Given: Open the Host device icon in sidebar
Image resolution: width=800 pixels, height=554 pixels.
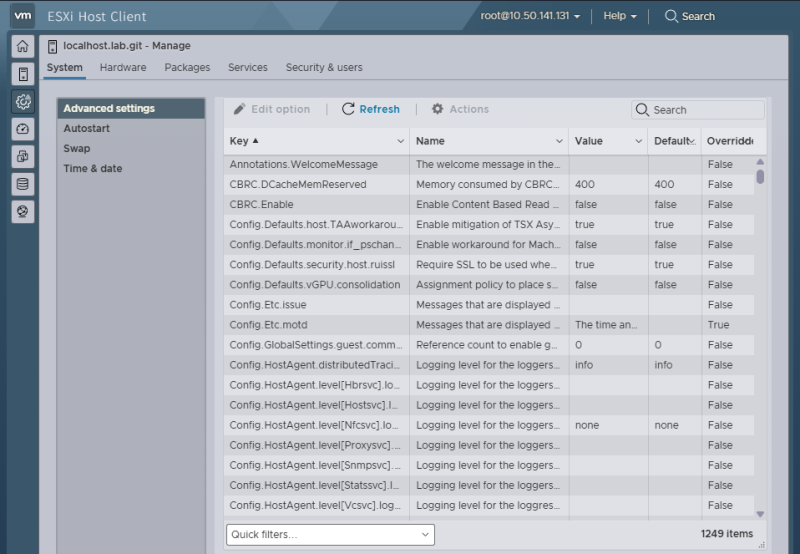Looking at the screenshot, I should pos(22,74).
